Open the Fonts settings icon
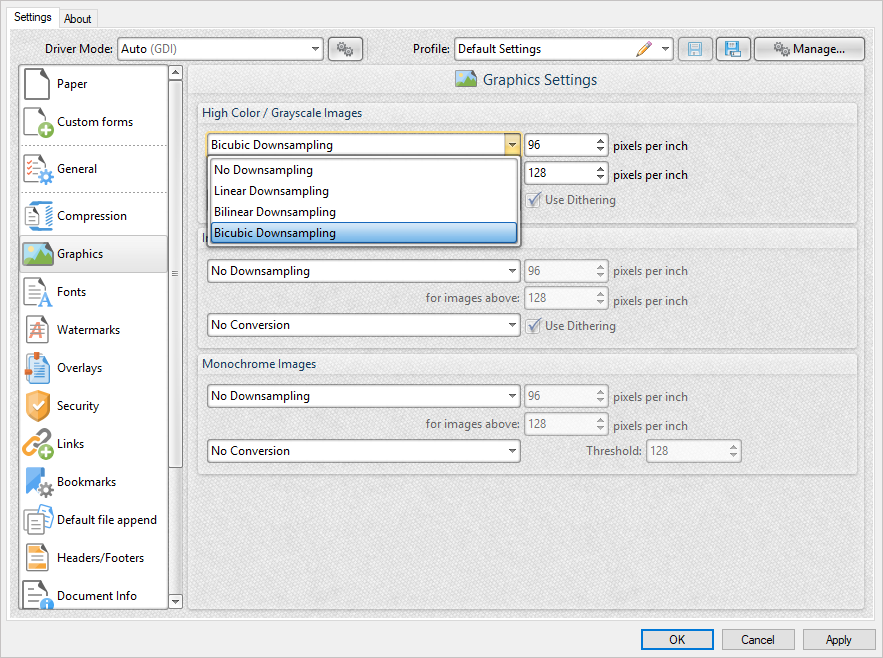The width and height of the screenshot is (883, 658). (x=38, y=292)
